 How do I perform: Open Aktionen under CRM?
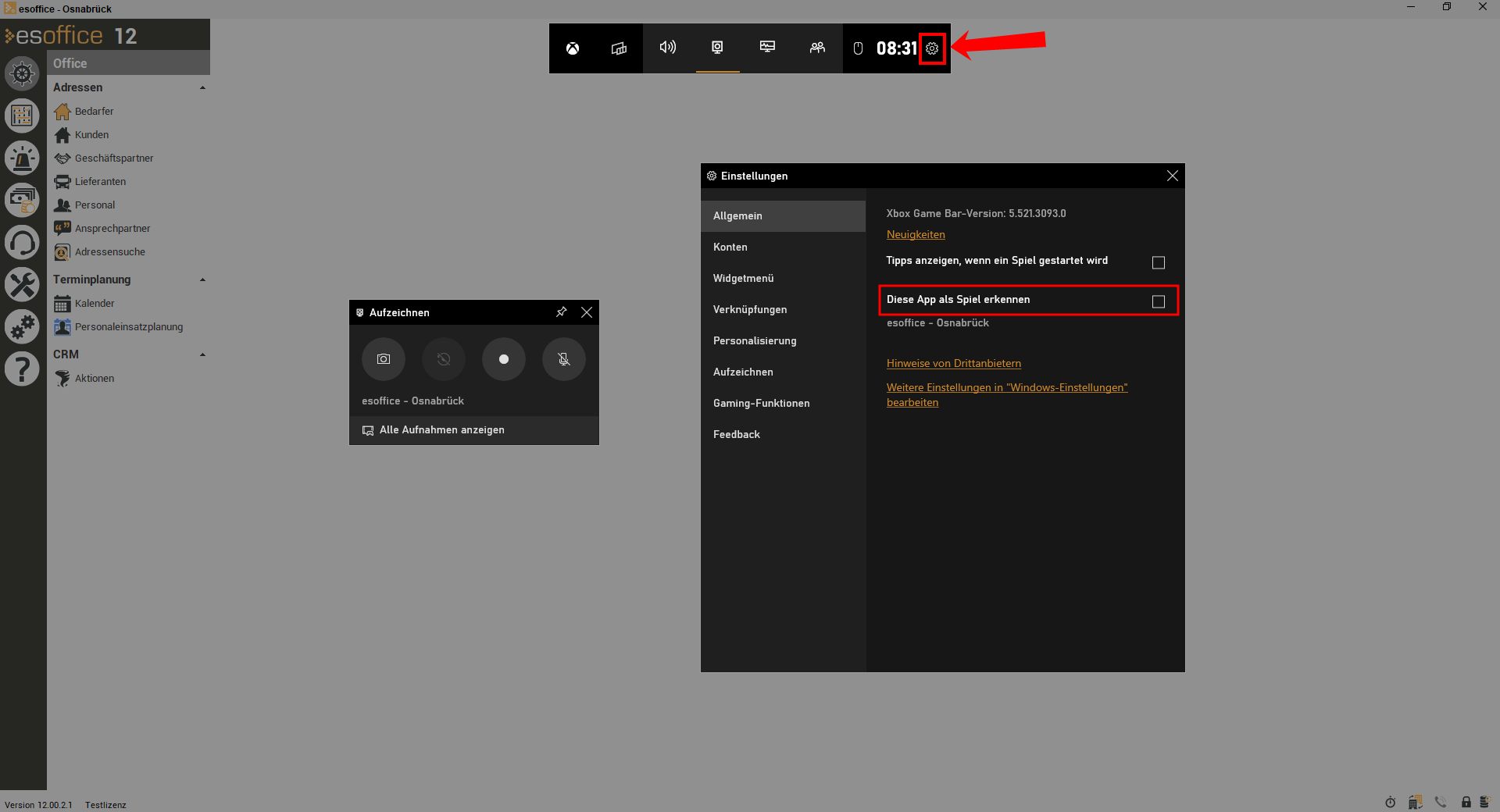[95, 378]
